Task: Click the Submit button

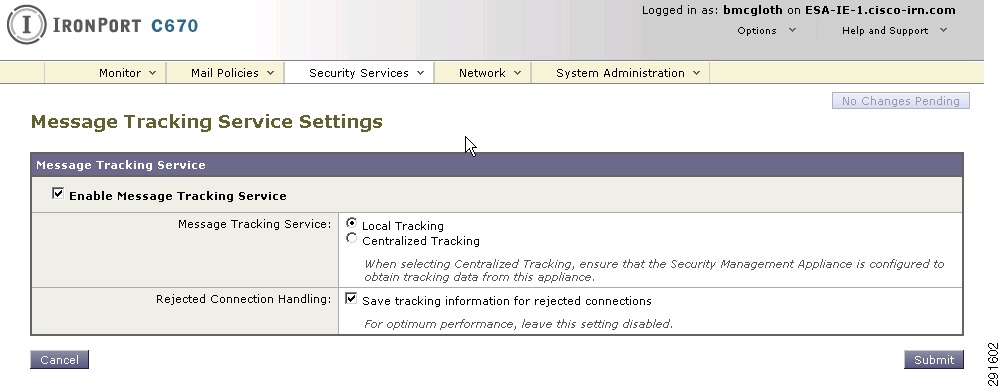Action: [933, 360]
